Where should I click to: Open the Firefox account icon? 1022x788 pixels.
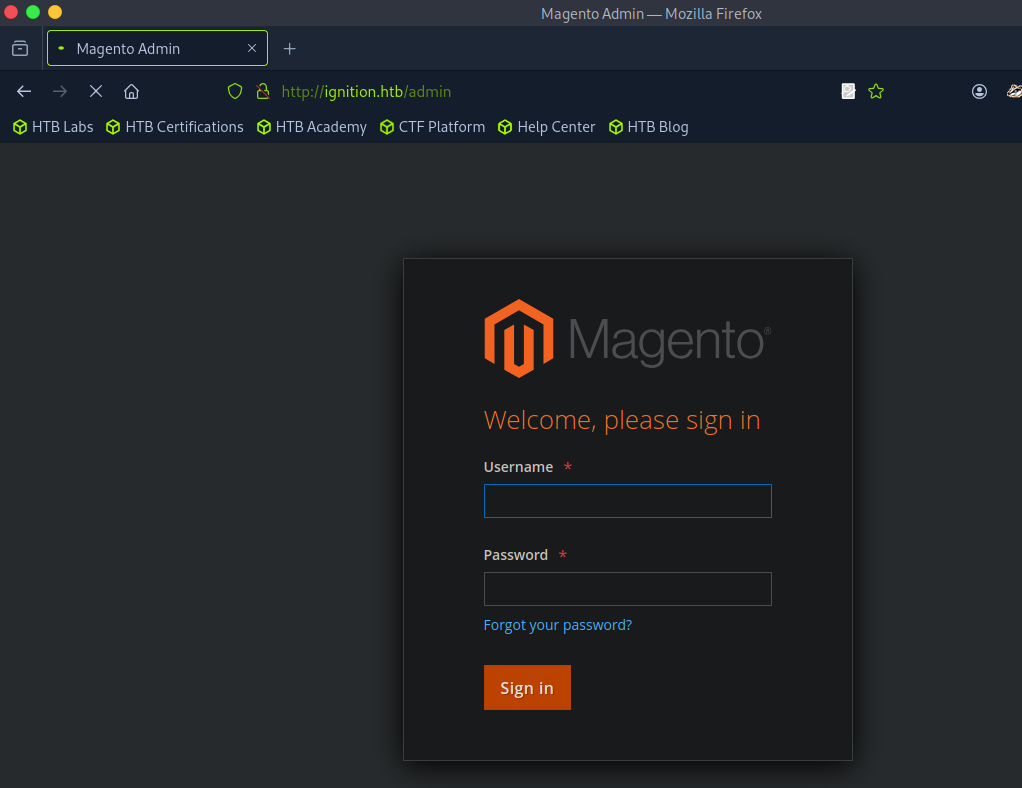979,91
